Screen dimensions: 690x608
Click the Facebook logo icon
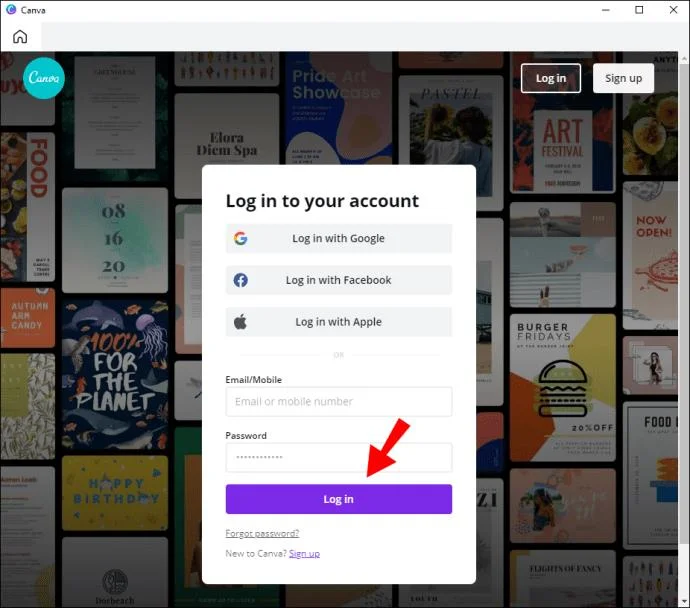click(240, 280)
